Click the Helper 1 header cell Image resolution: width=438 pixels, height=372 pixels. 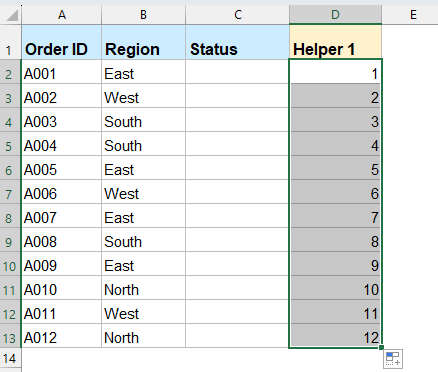(x=335, y=42)
